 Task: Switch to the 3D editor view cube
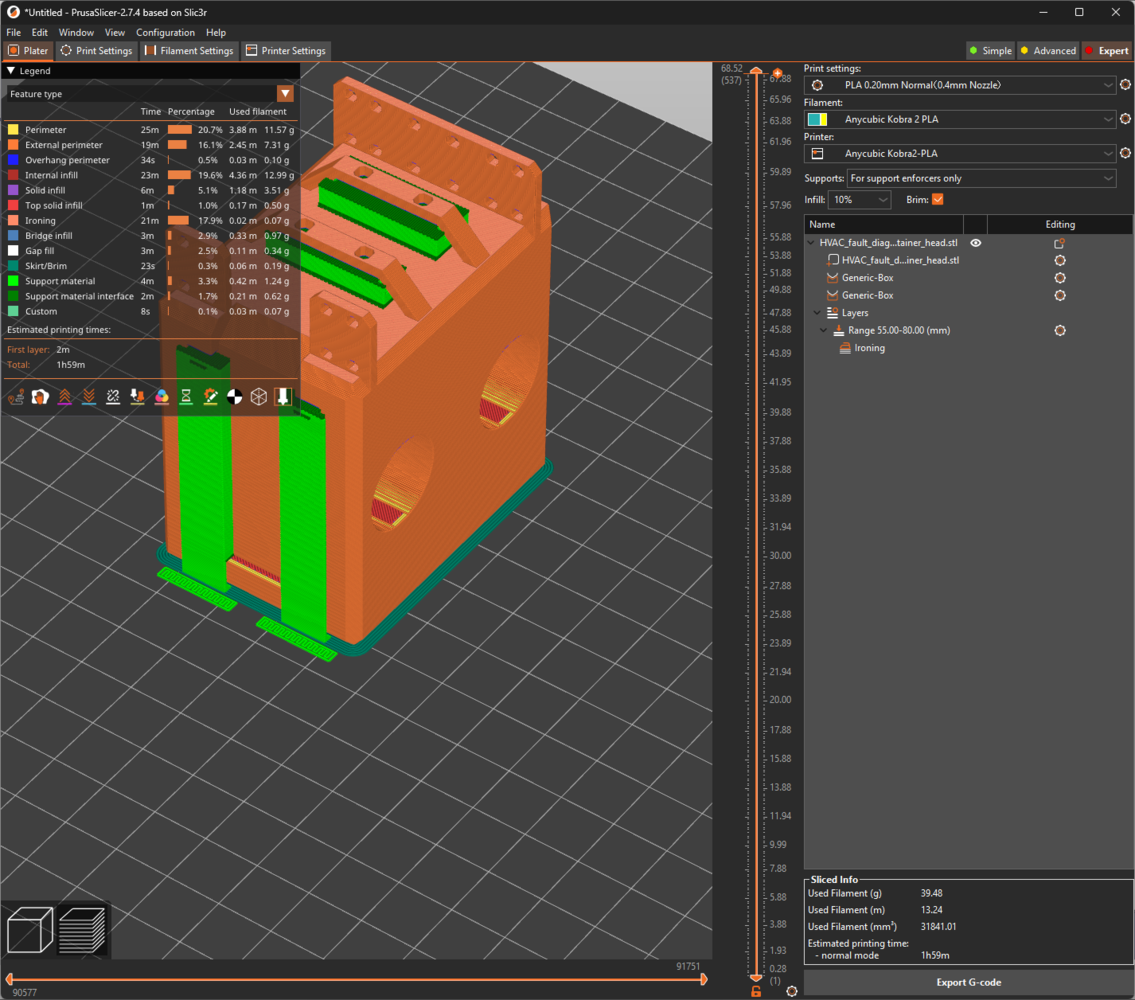coord(30,930)
